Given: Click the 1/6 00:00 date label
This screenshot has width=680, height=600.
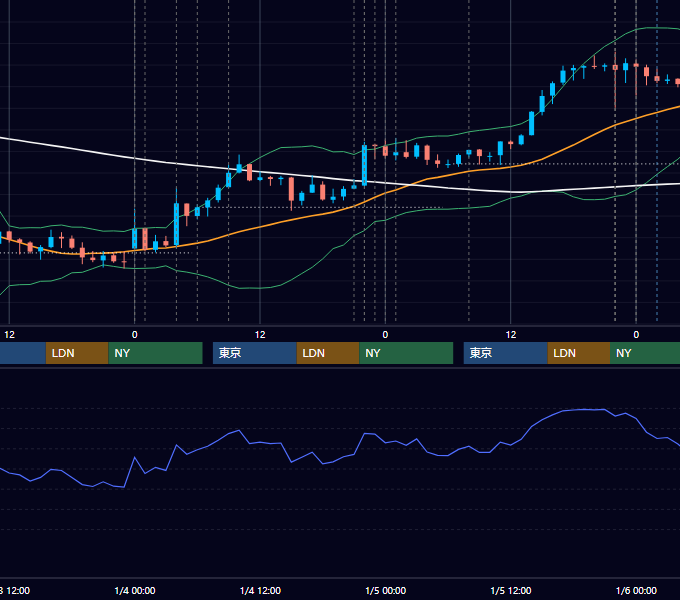Looking at the screenshot, I should (x=636, y=590).
